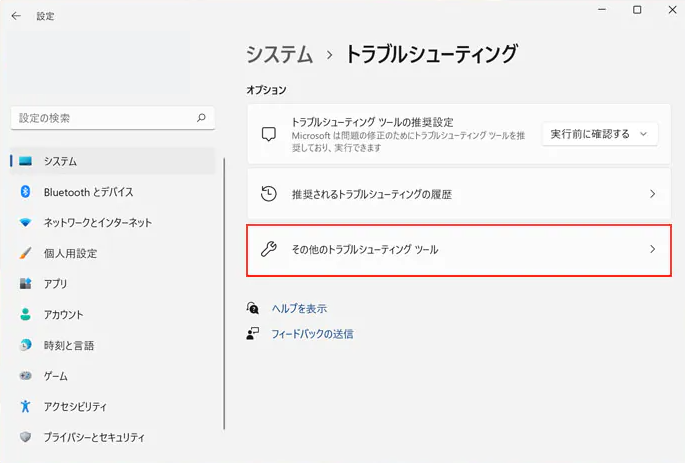Click the search magnifier icon
The height and width of the screenshot is (463, 685).
click(201, 118)
